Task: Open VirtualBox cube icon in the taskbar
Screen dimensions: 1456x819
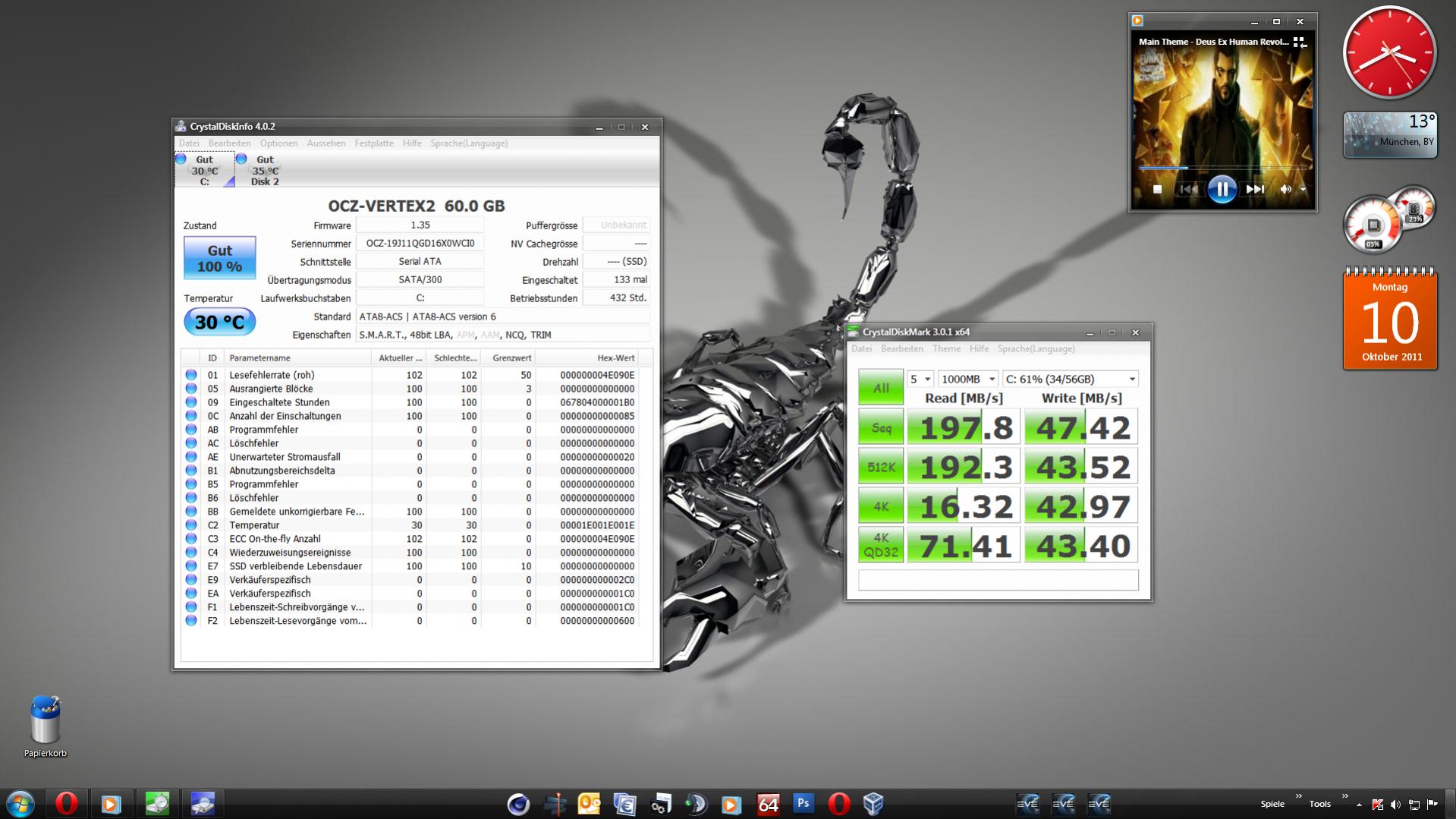Action: [x=874, y=804]
